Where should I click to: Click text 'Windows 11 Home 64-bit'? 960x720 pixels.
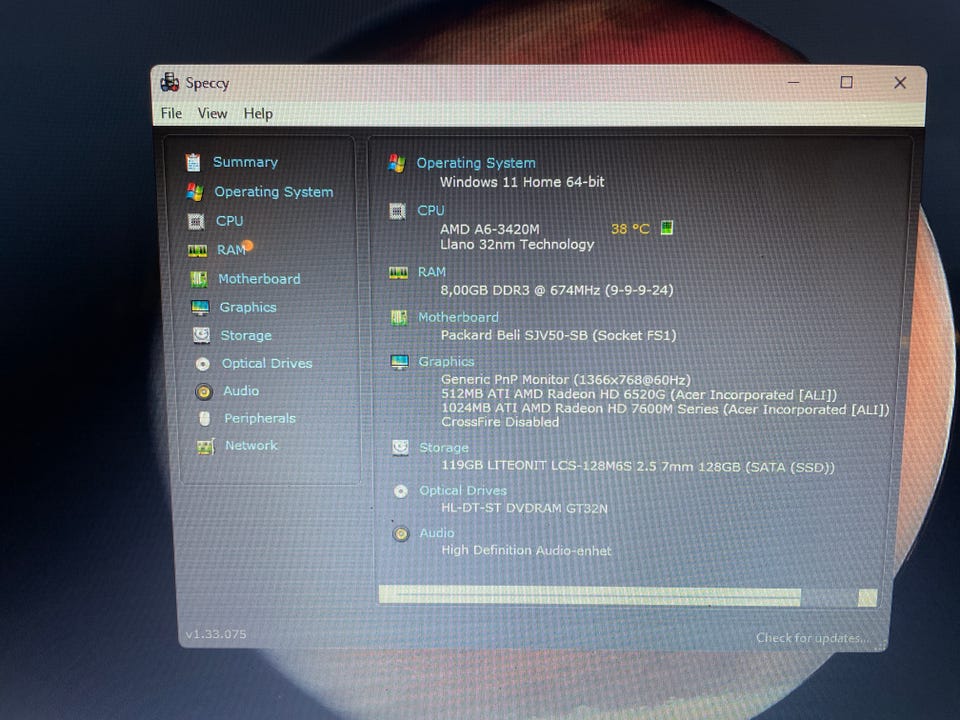point(522,182)
